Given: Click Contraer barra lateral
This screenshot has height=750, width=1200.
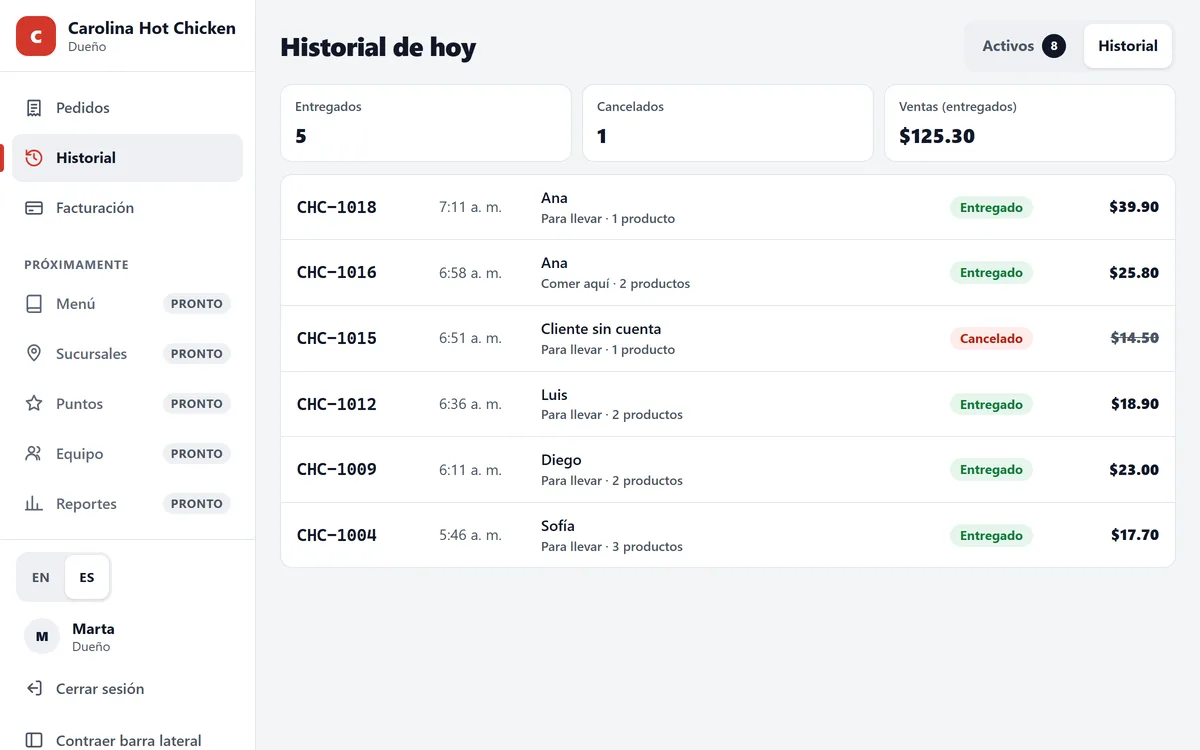Looking at the screenshot, I should coord(128,741).
